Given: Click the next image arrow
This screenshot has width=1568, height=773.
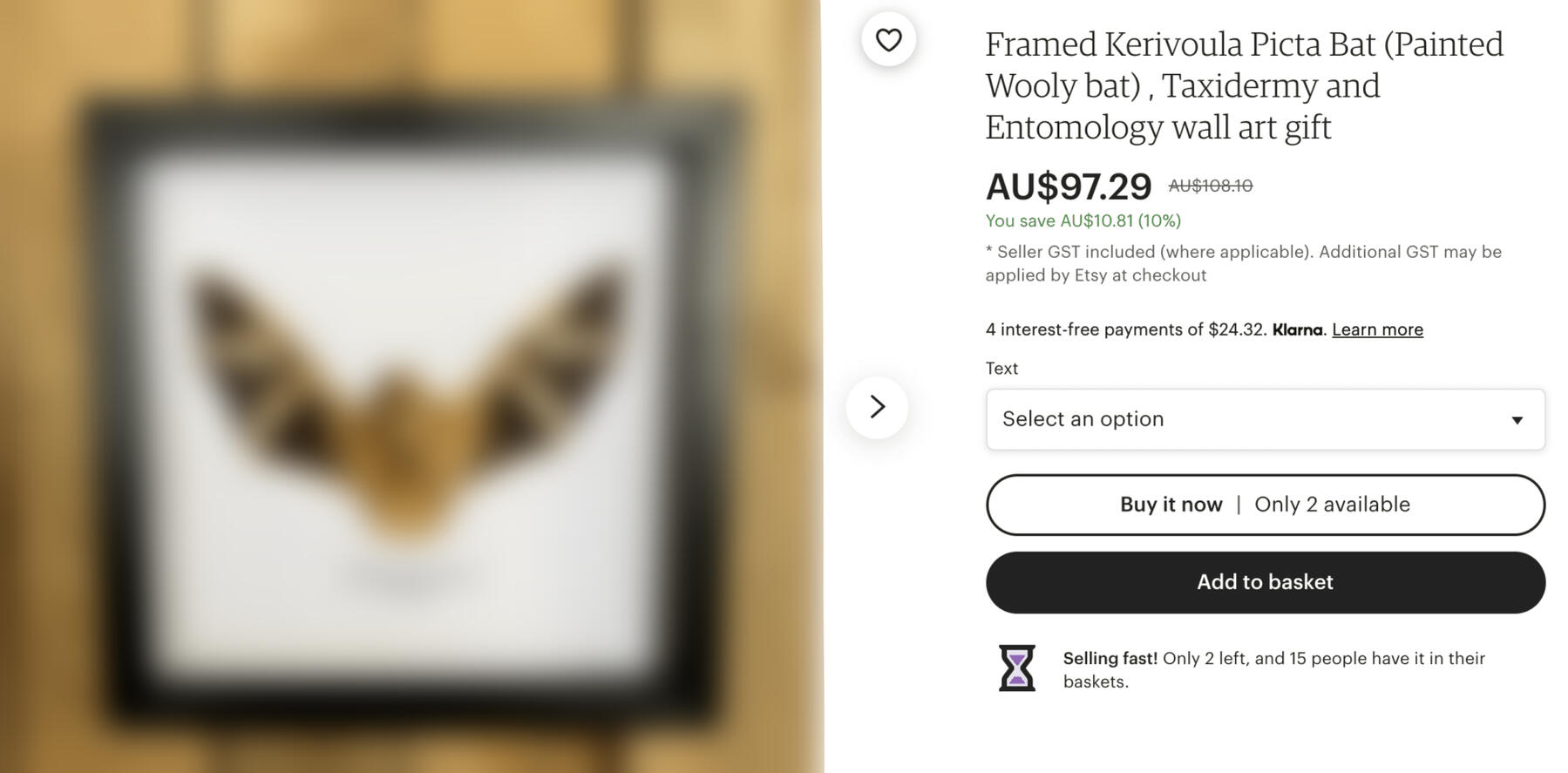Looking at the screenshot, I should click(879, 407).
